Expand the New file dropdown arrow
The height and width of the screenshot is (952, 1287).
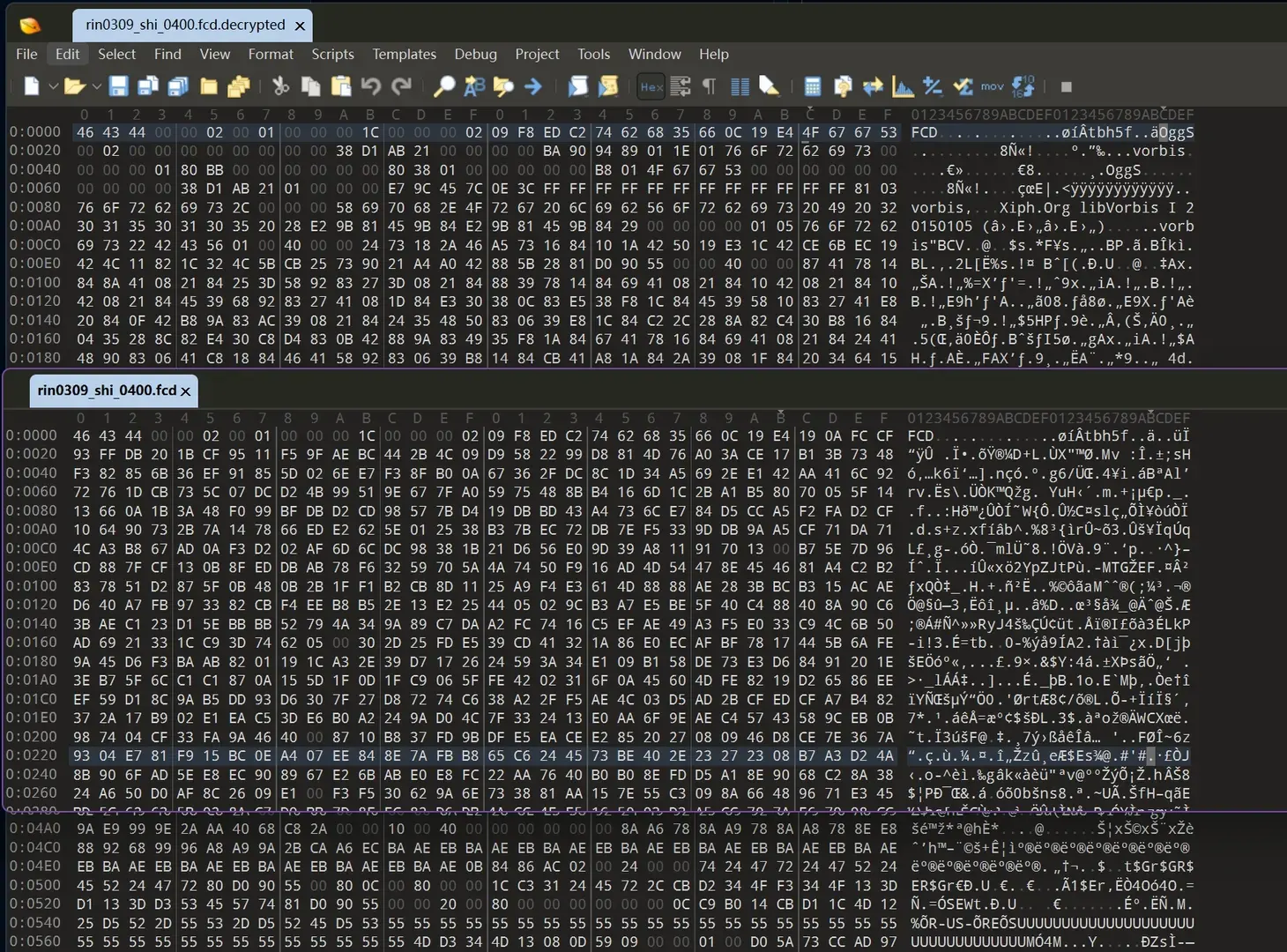click(53, 86)
